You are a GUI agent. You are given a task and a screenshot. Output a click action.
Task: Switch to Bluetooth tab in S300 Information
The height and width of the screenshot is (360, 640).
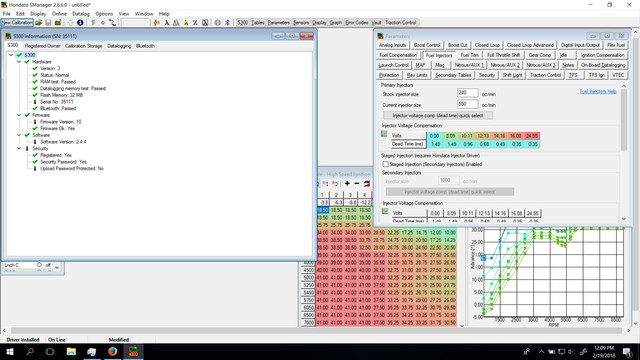145,46
